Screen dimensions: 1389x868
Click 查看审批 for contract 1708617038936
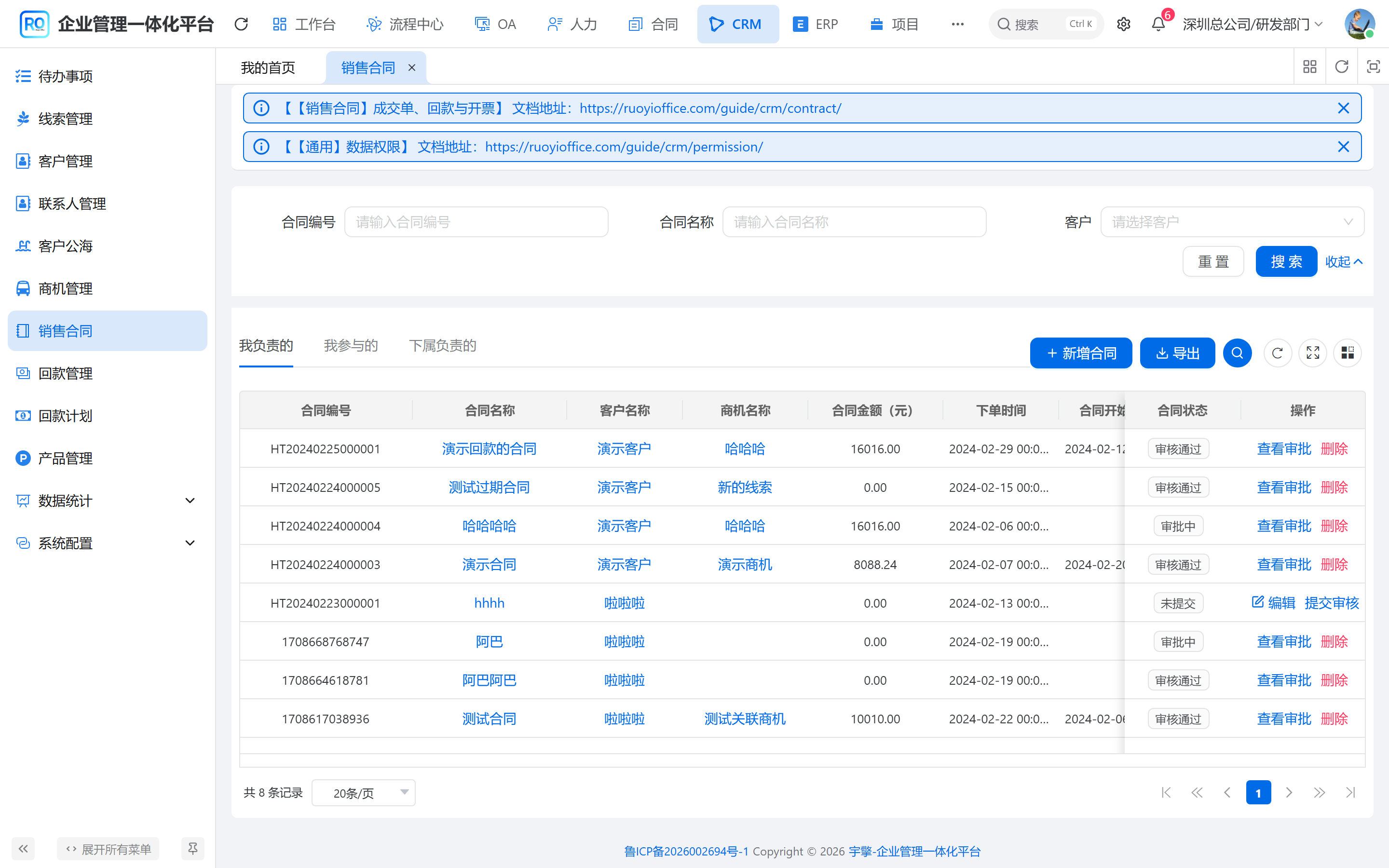(x=1284, y=719)
